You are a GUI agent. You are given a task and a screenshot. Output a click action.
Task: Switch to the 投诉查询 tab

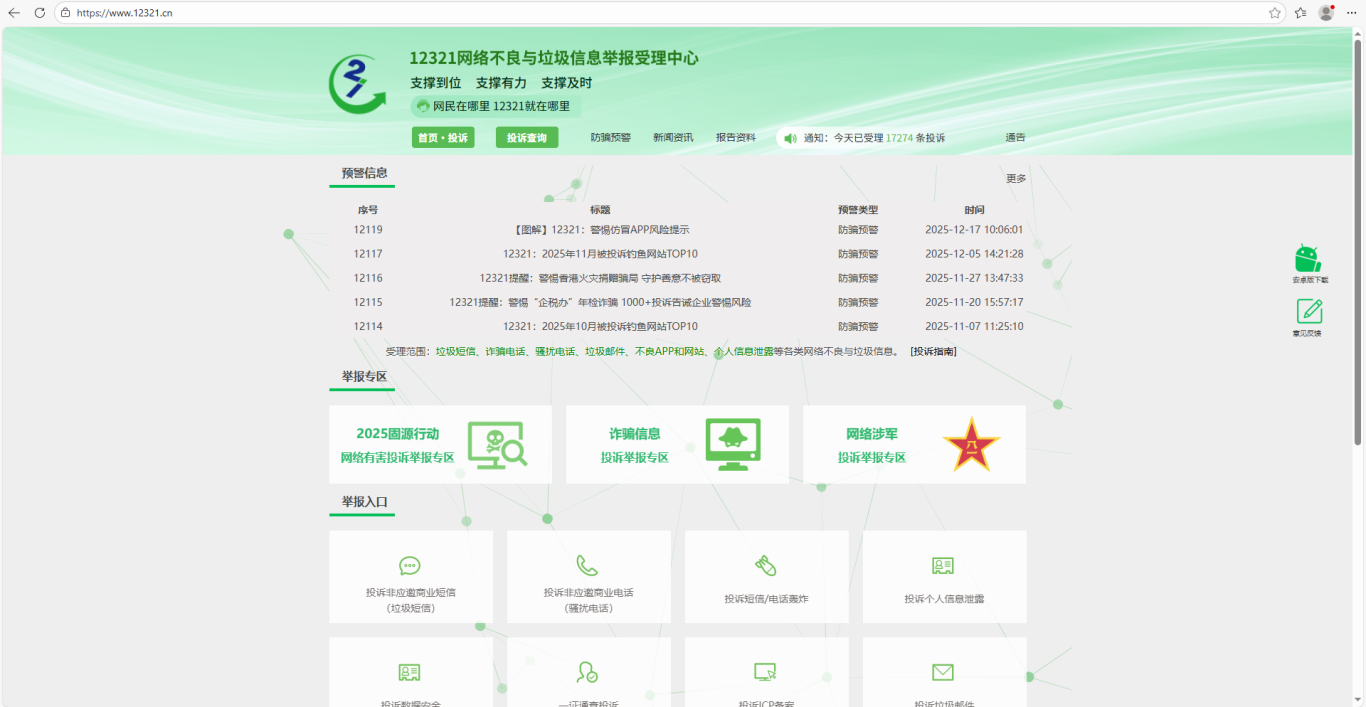pyautogui.click(x=527, y=138)
